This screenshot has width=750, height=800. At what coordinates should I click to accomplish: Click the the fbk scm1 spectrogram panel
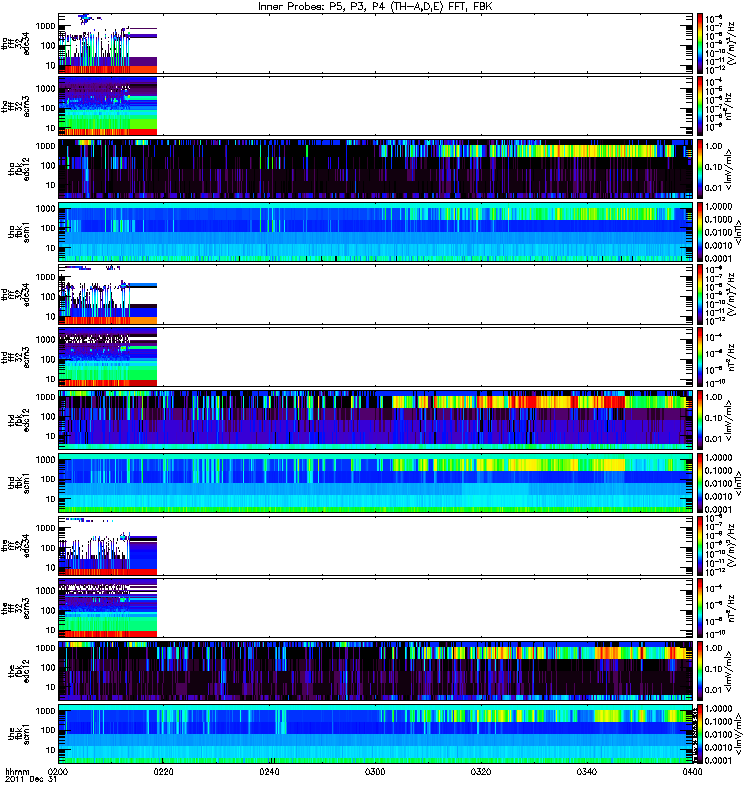(375, 734)
